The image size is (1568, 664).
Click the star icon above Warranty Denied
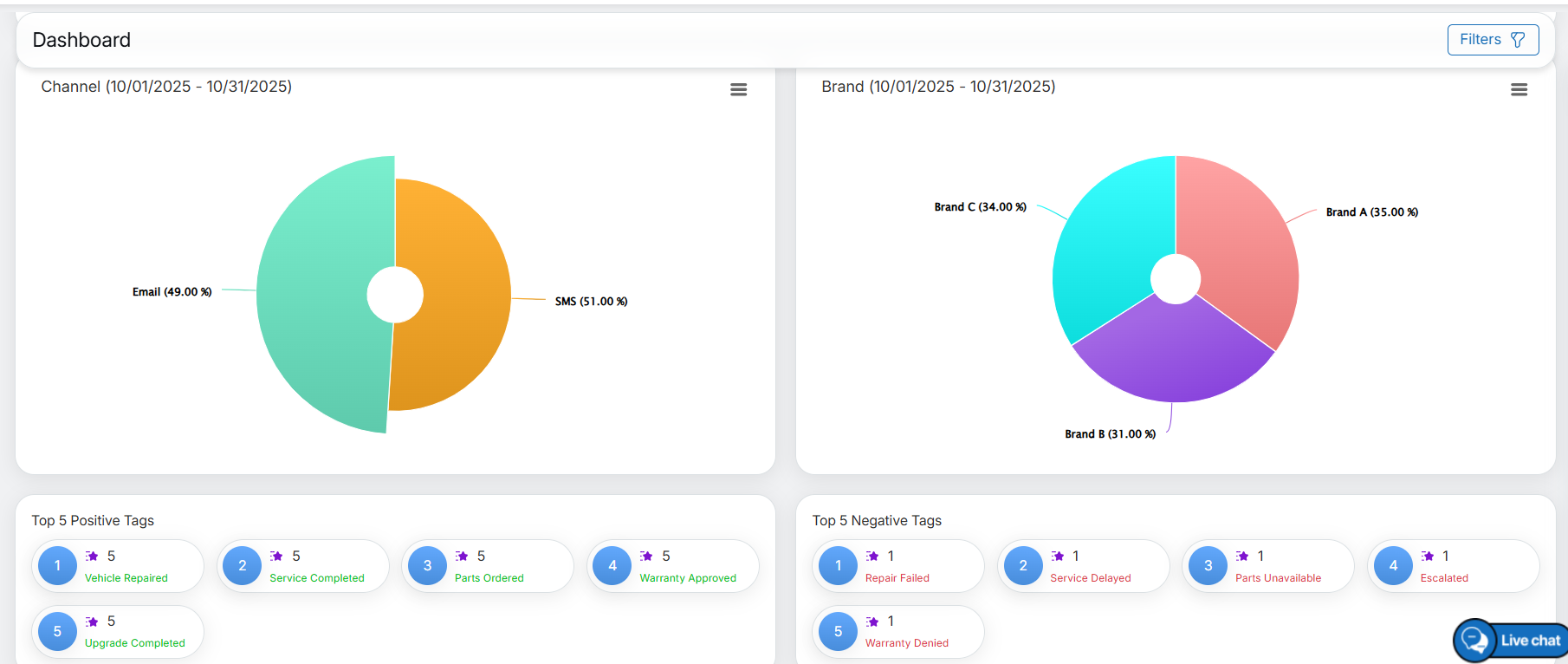point(872,622)
